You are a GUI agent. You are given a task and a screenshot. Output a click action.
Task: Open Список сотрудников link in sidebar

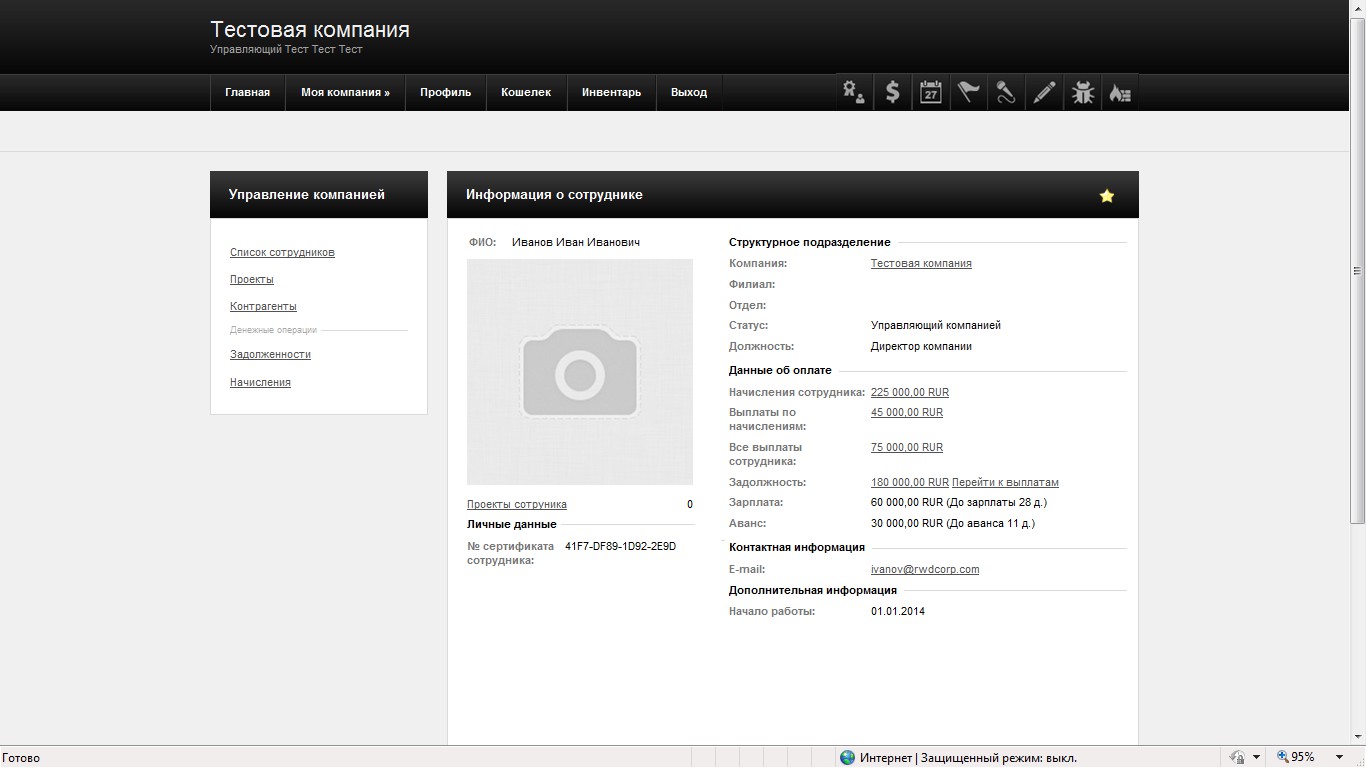coord(282,252)
